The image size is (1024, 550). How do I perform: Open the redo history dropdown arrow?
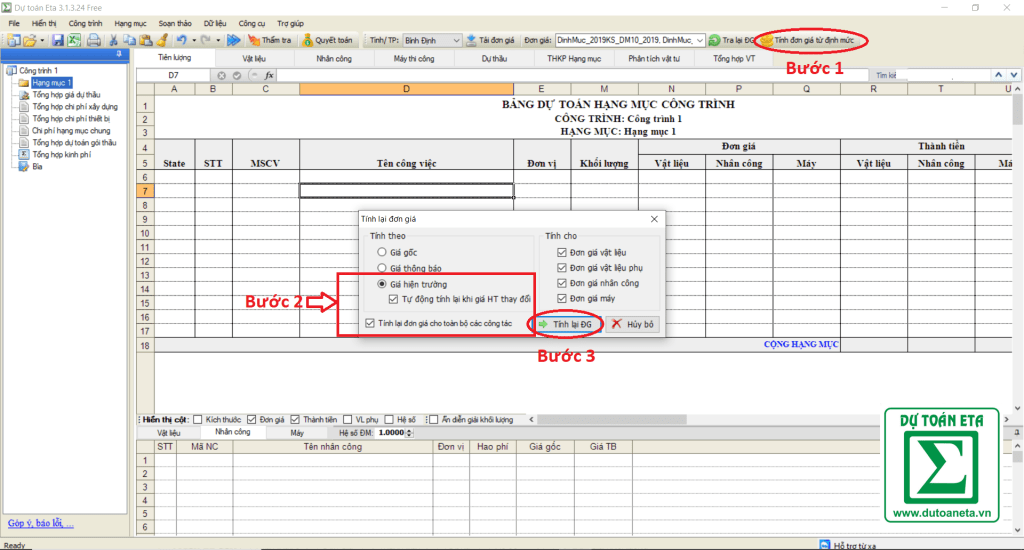(218, 40)
